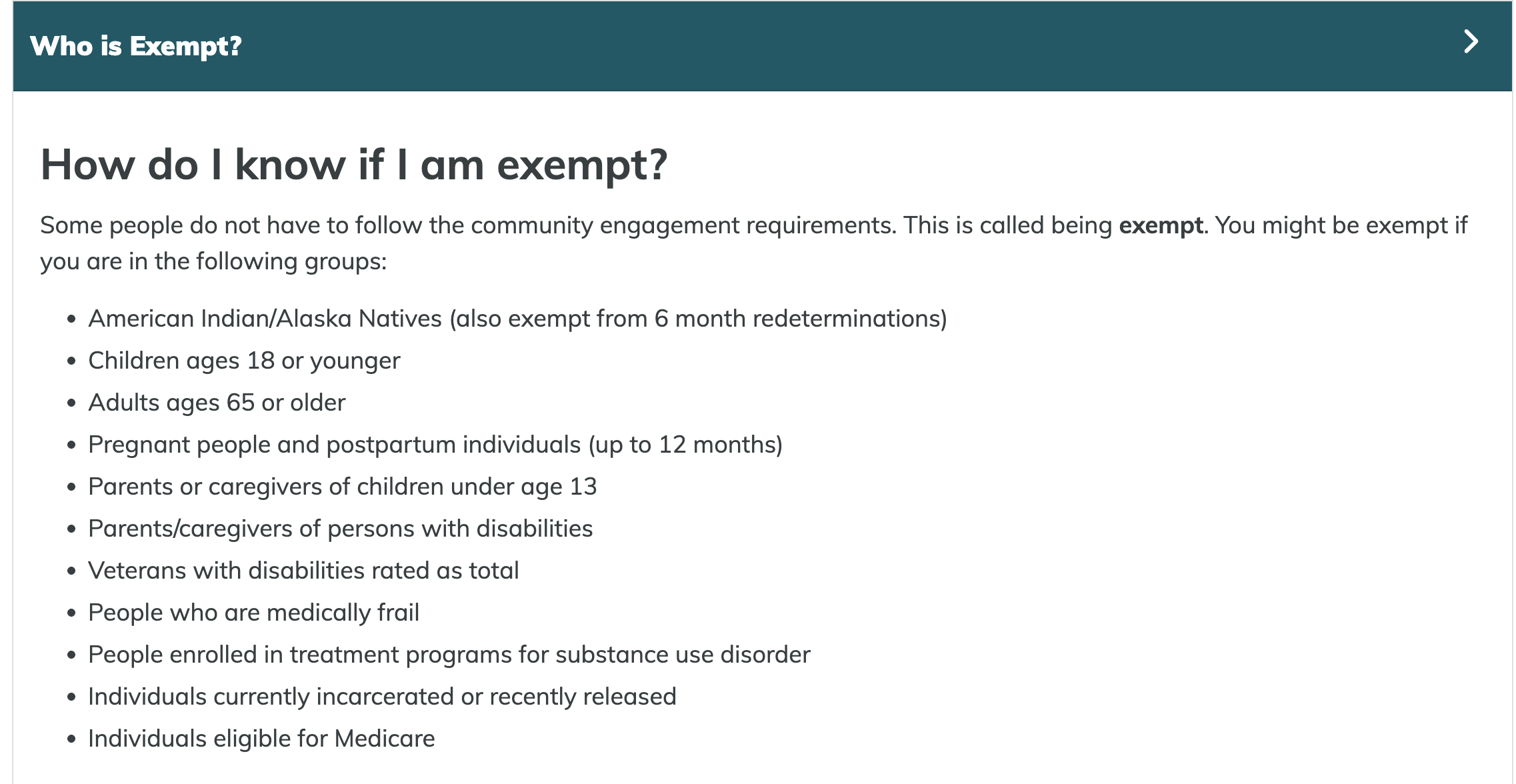The image size is (1516, 784).
Task: Click the "How do I know if I am exempt?" heading
Action: point(354,165)
